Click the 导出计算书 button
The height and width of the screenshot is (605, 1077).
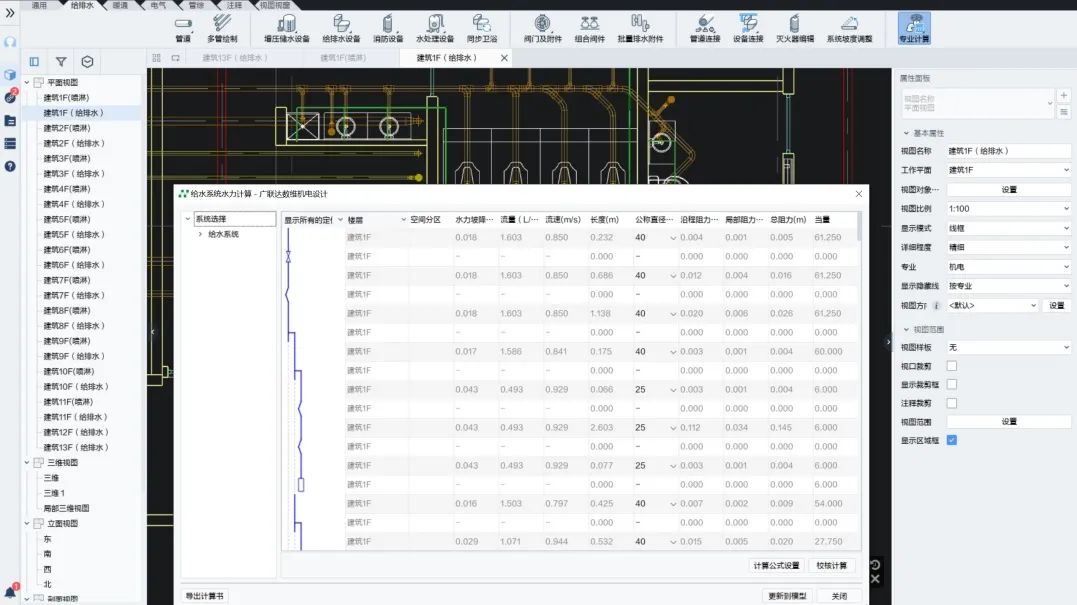click(205, 596)
